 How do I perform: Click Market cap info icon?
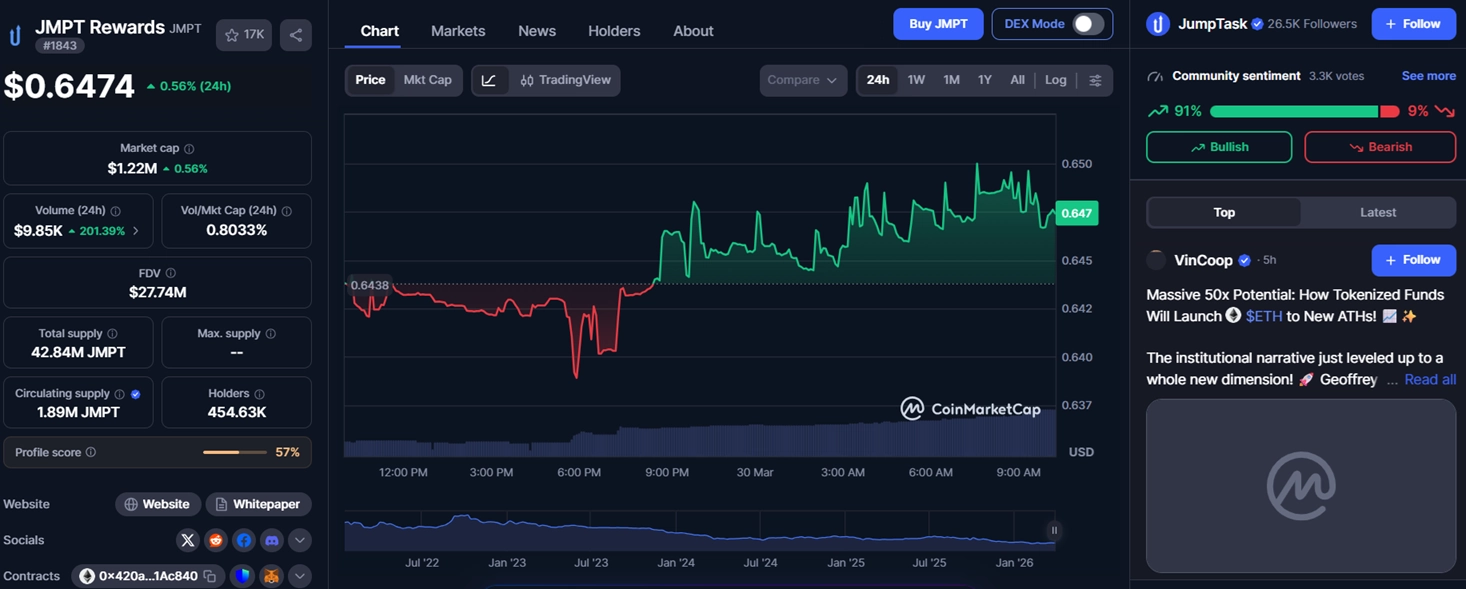click(x=189, y=149)
